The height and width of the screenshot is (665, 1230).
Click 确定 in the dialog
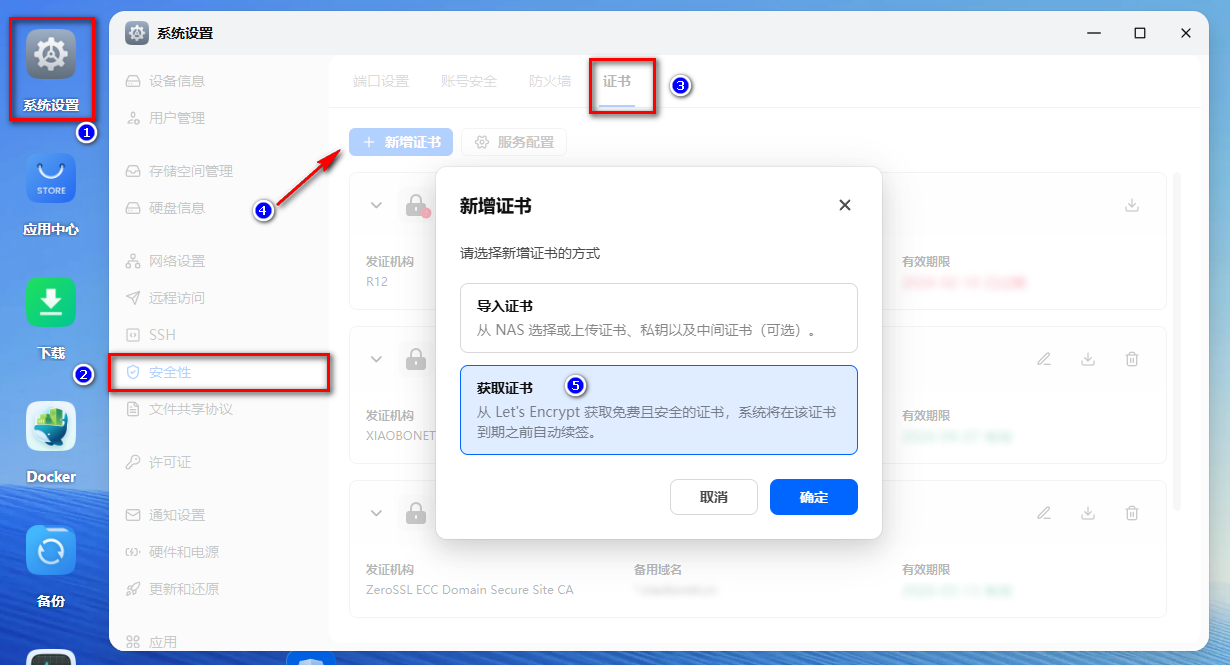(814, 497)
